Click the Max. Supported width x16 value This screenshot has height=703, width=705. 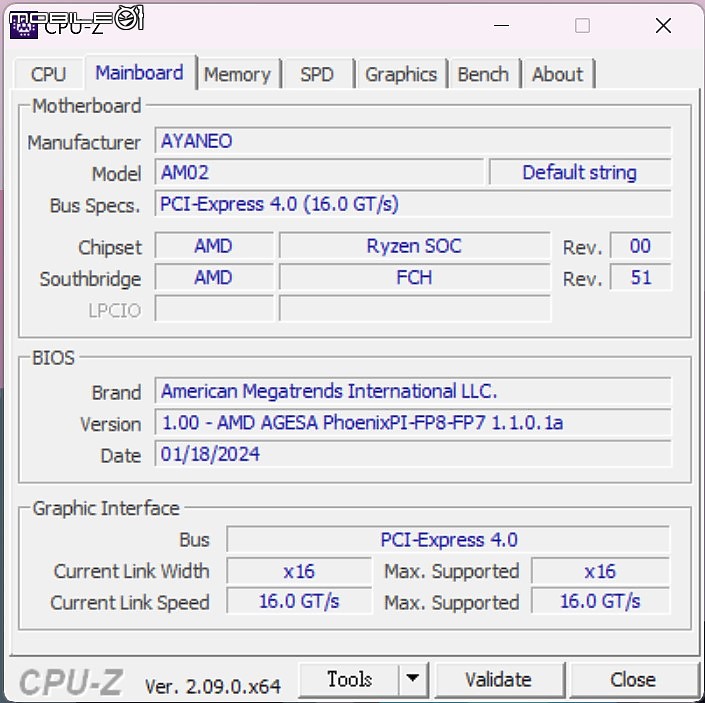600,571
